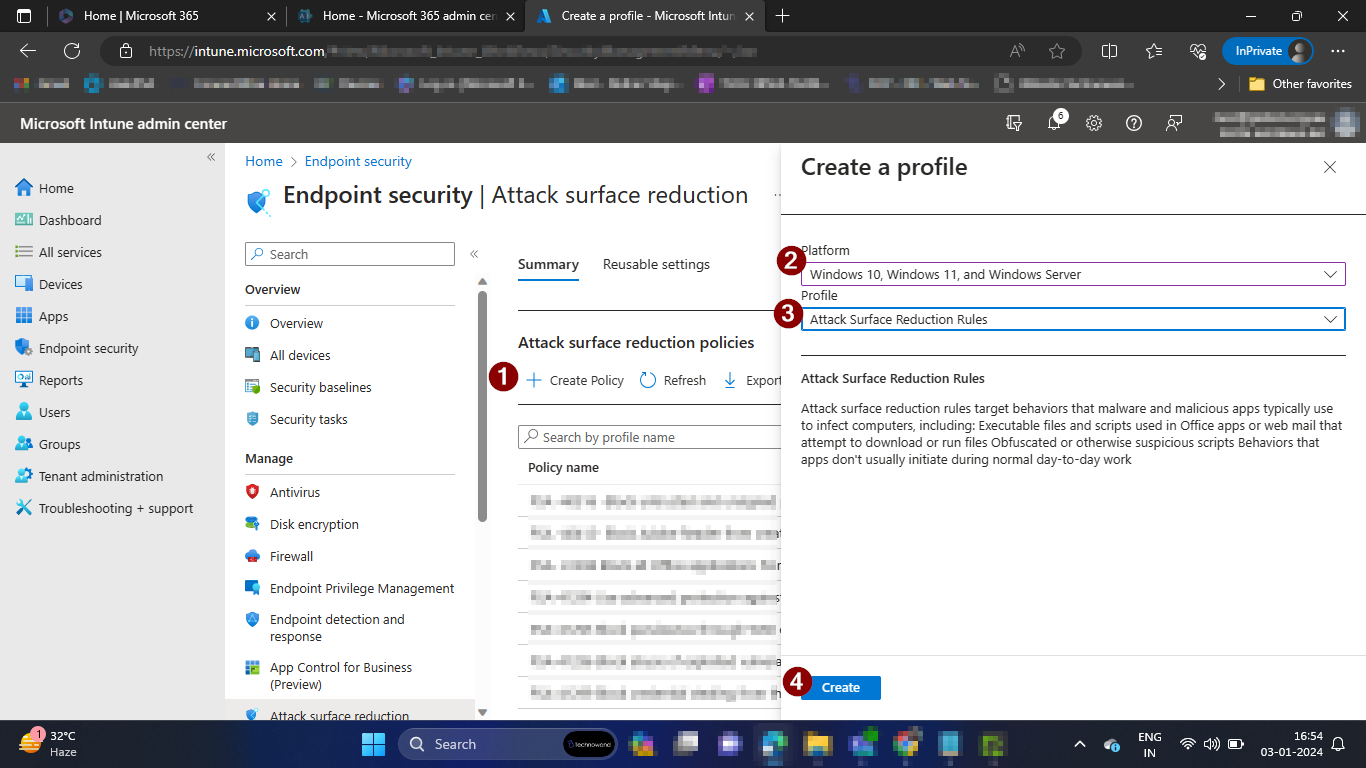This screenshot has width=1366, height=768.
Task: Open browser settings and more menu
Action: click(1338, 51)
